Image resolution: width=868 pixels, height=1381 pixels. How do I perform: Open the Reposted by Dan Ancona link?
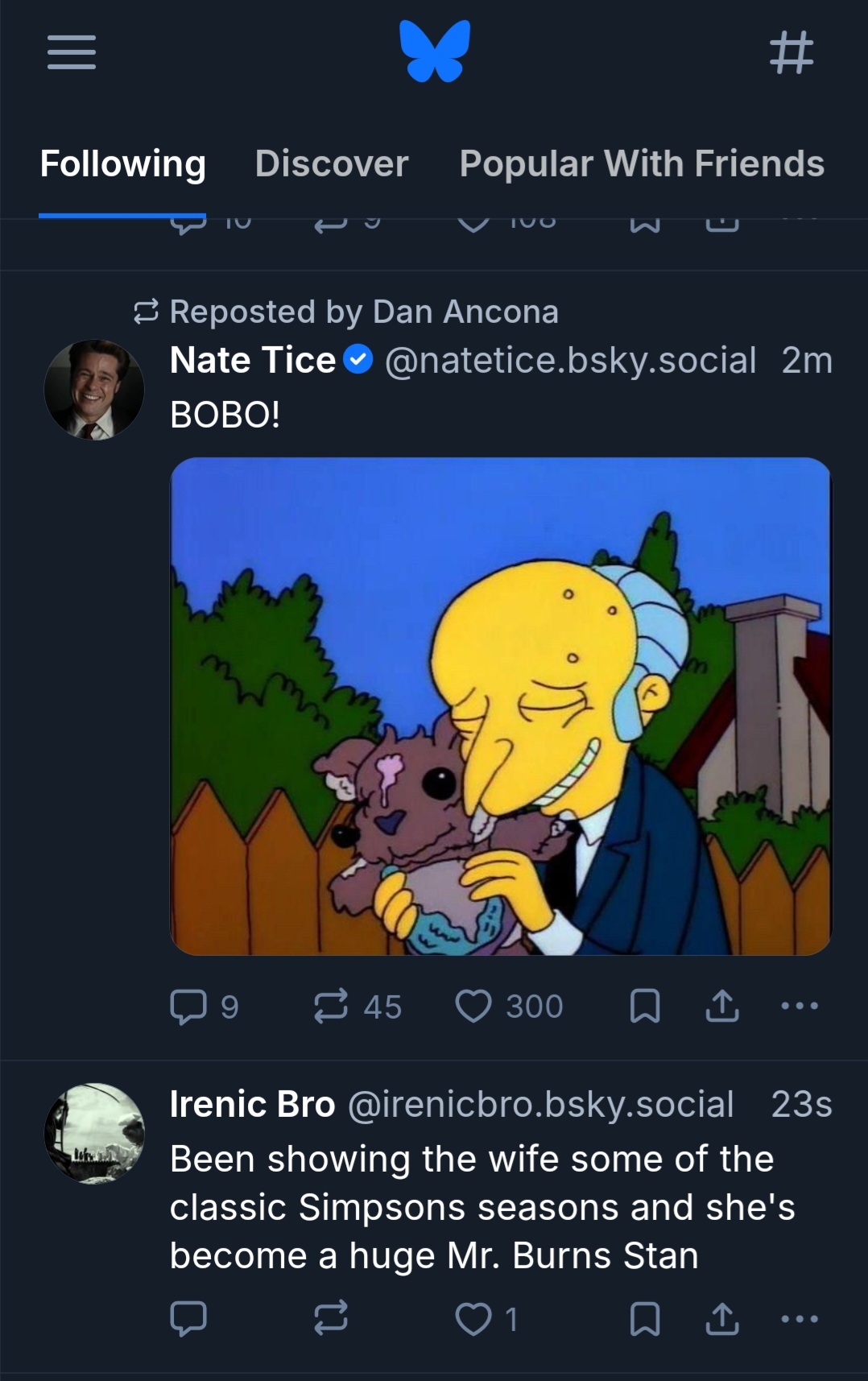coord(363,312)
